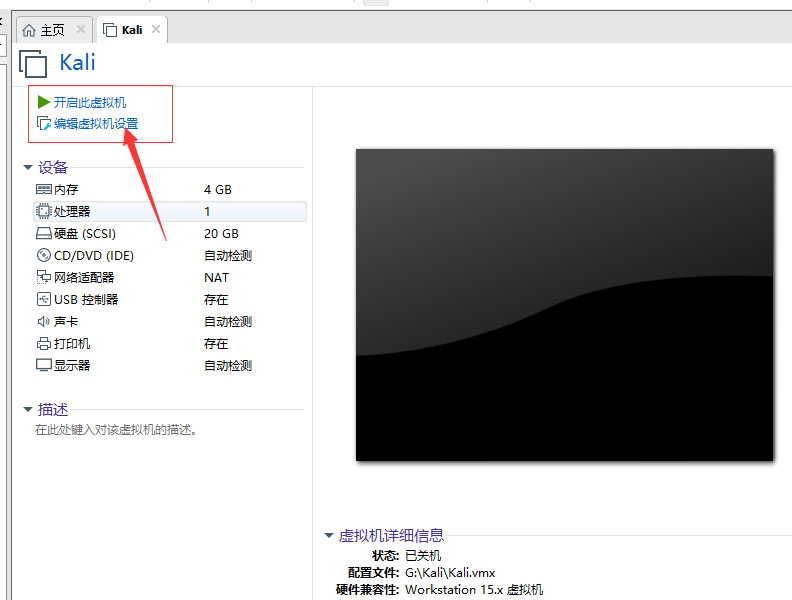
Task: Click the 自动检测 value for sound card
Action: 228,321
